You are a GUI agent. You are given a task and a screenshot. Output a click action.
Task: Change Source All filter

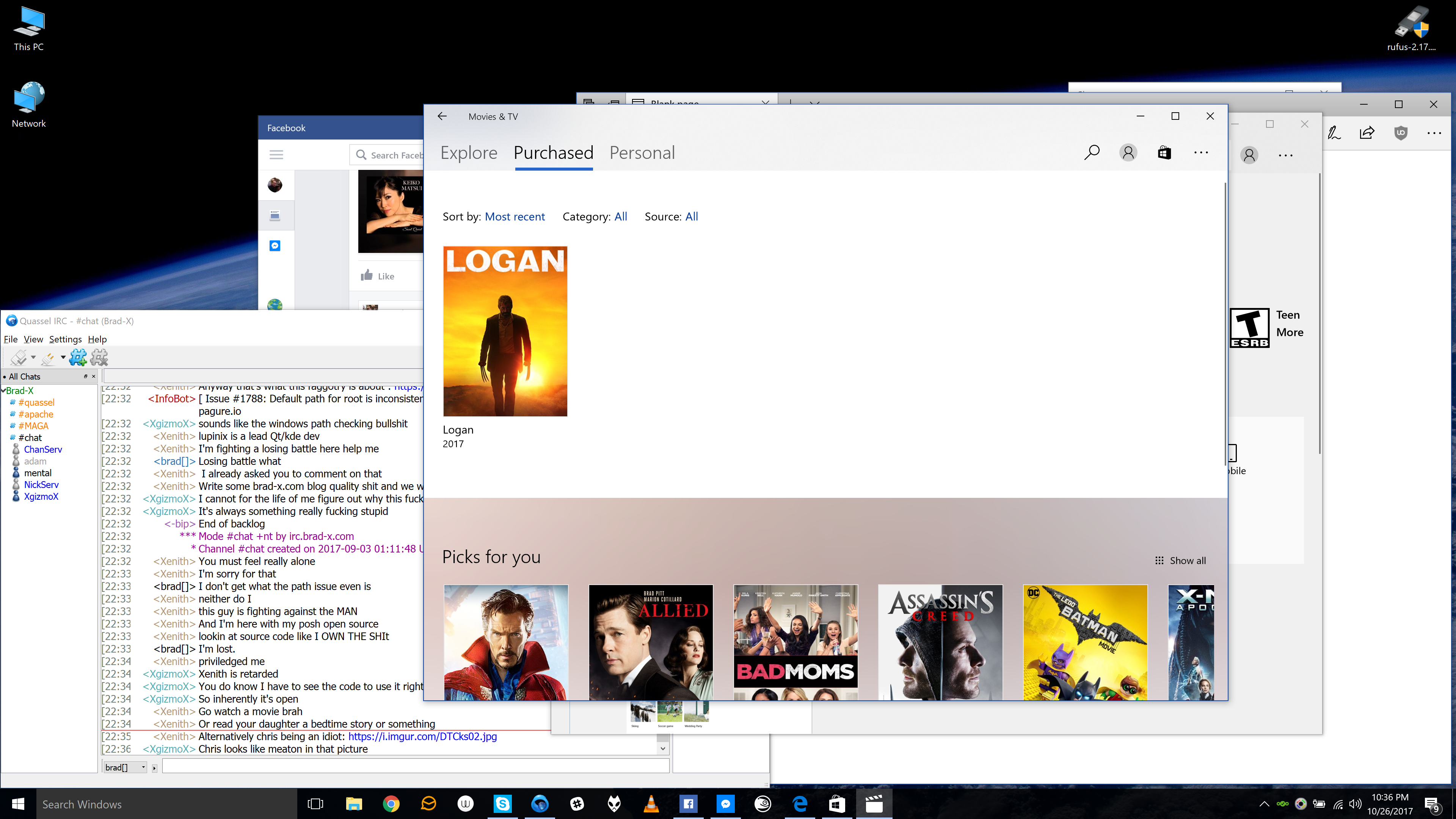tap(691, 217)
